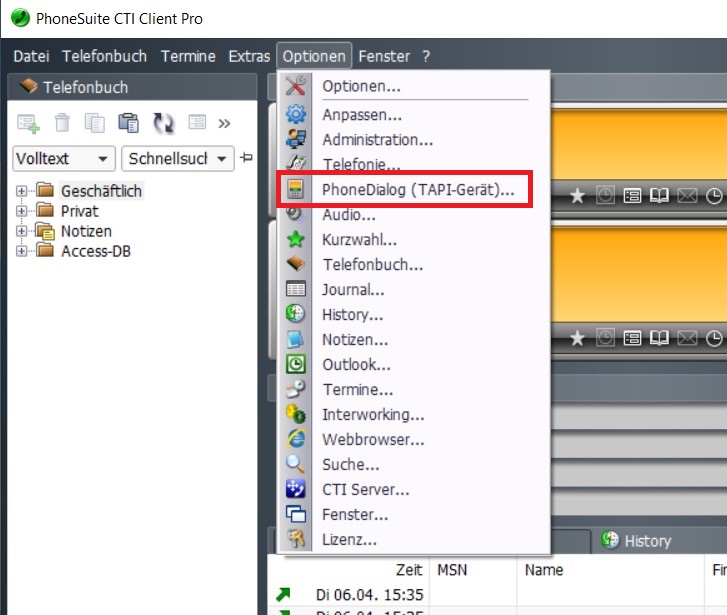Click the Administration user-computer icon
This screenshot has height=615, width=727.
click(295, 139)
